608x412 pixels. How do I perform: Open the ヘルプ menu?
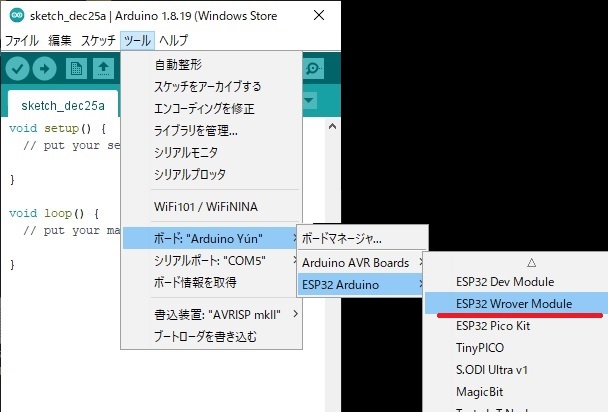tap(173, 40)
